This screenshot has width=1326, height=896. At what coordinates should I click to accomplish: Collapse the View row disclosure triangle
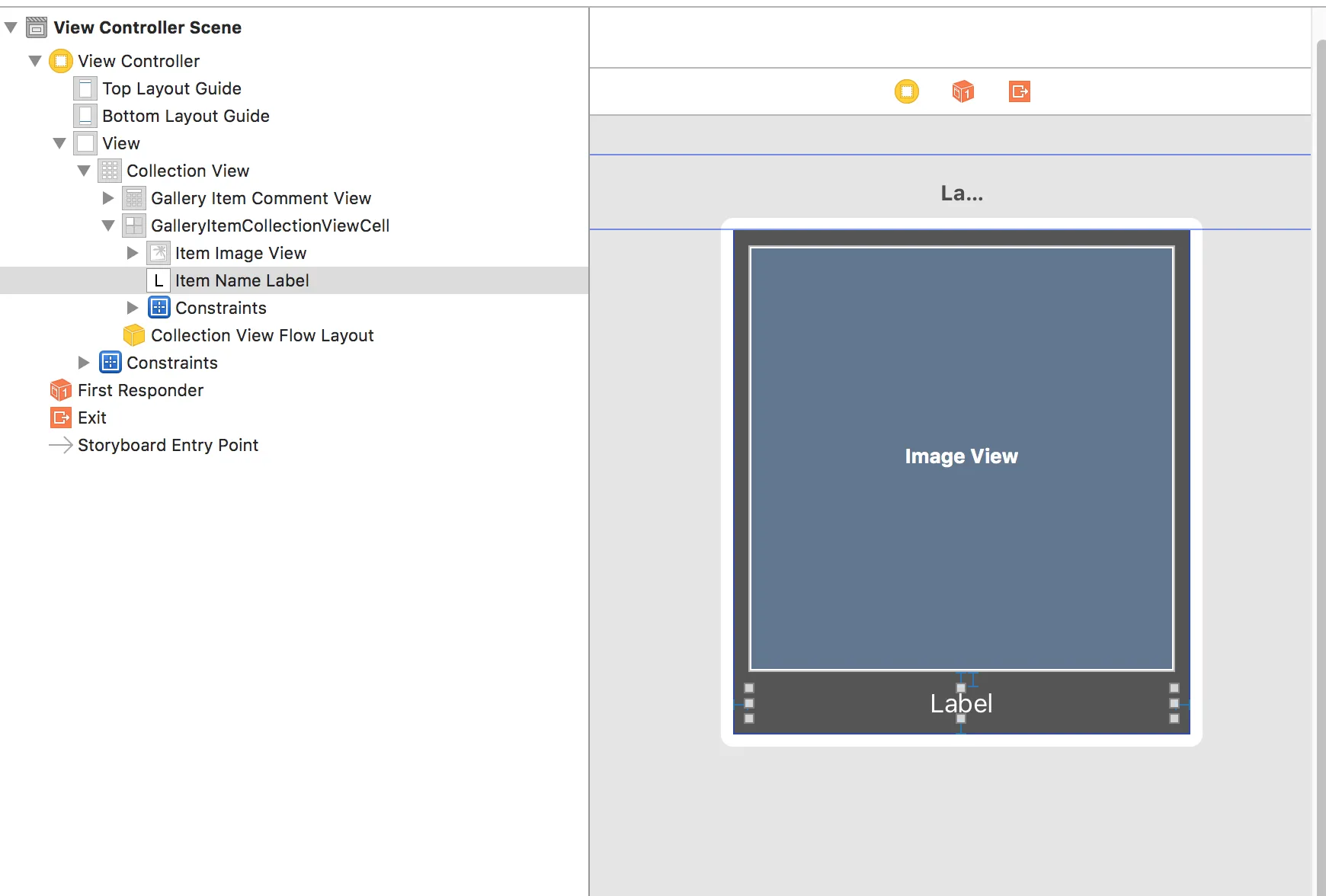(x=59, y=143)
